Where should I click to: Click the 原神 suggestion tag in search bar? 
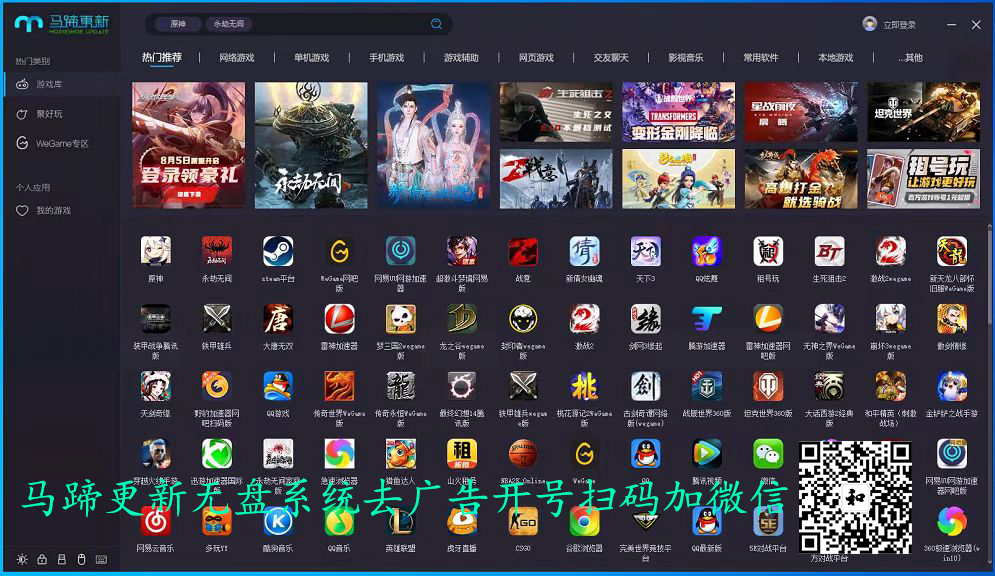178,23
